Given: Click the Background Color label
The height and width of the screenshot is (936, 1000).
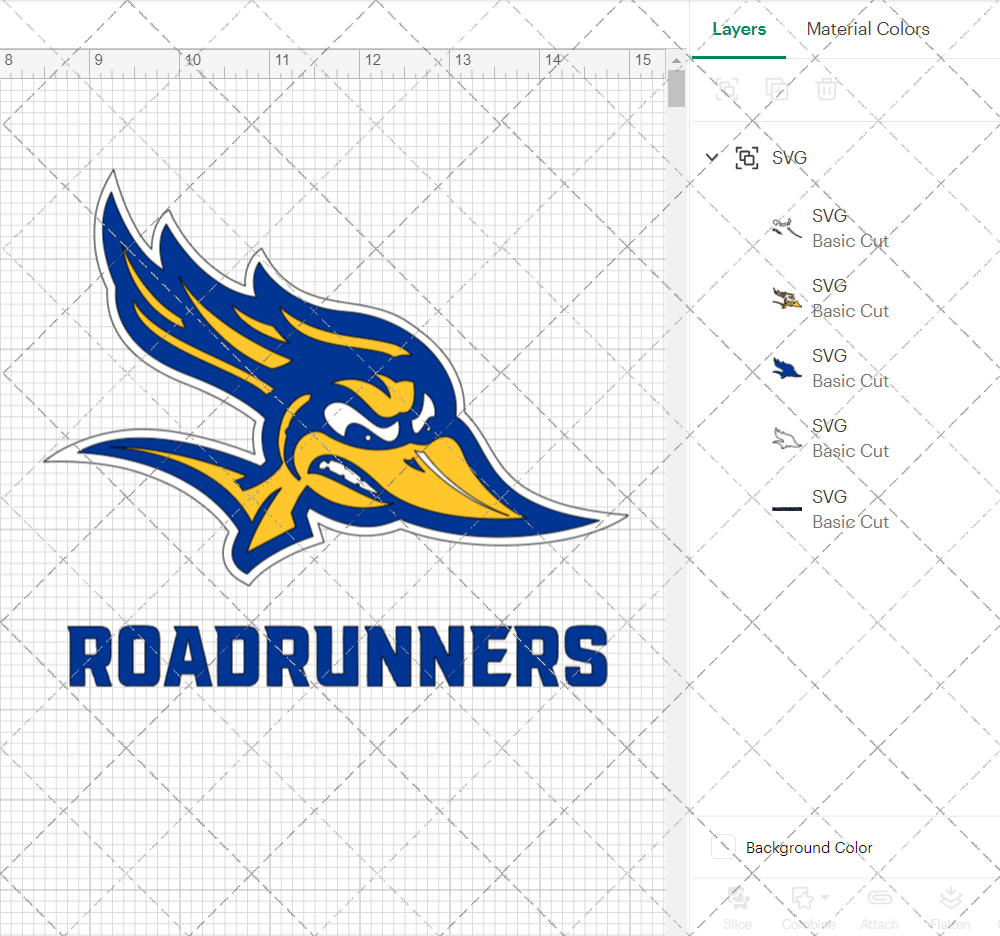Looking at the screenshot, I should 809,847.
